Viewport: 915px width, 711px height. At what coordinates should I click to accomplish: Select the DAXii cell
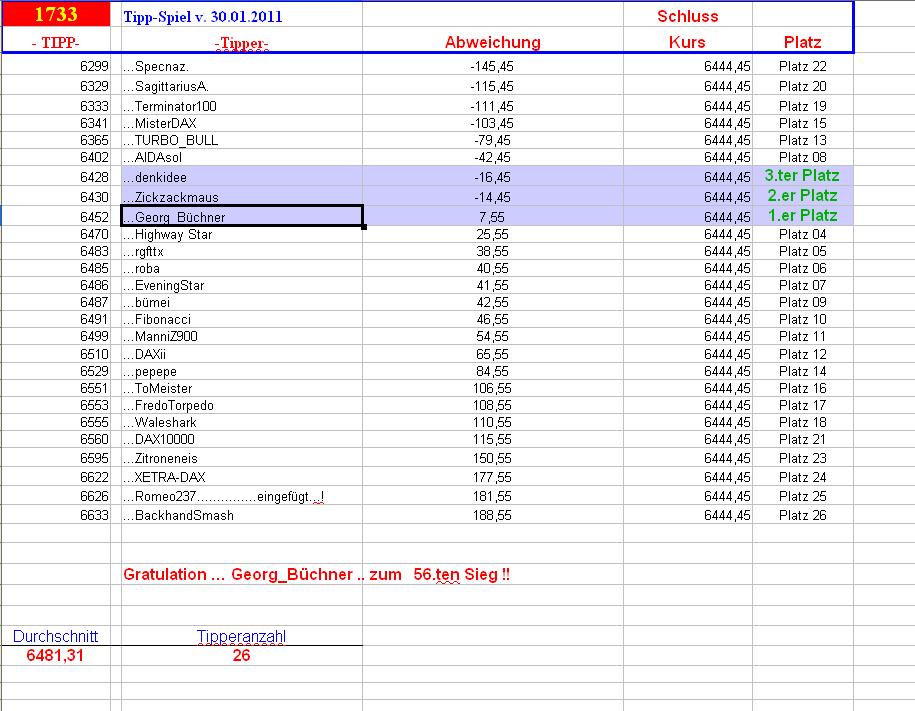tap(242, 354)
